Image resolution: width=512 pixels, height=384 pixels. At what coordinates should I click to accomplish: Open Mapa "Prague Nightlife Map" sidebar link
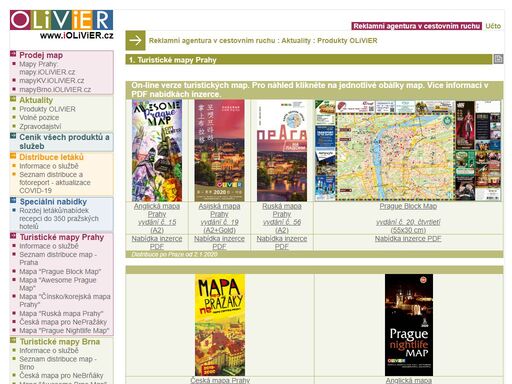pos(64,331)
